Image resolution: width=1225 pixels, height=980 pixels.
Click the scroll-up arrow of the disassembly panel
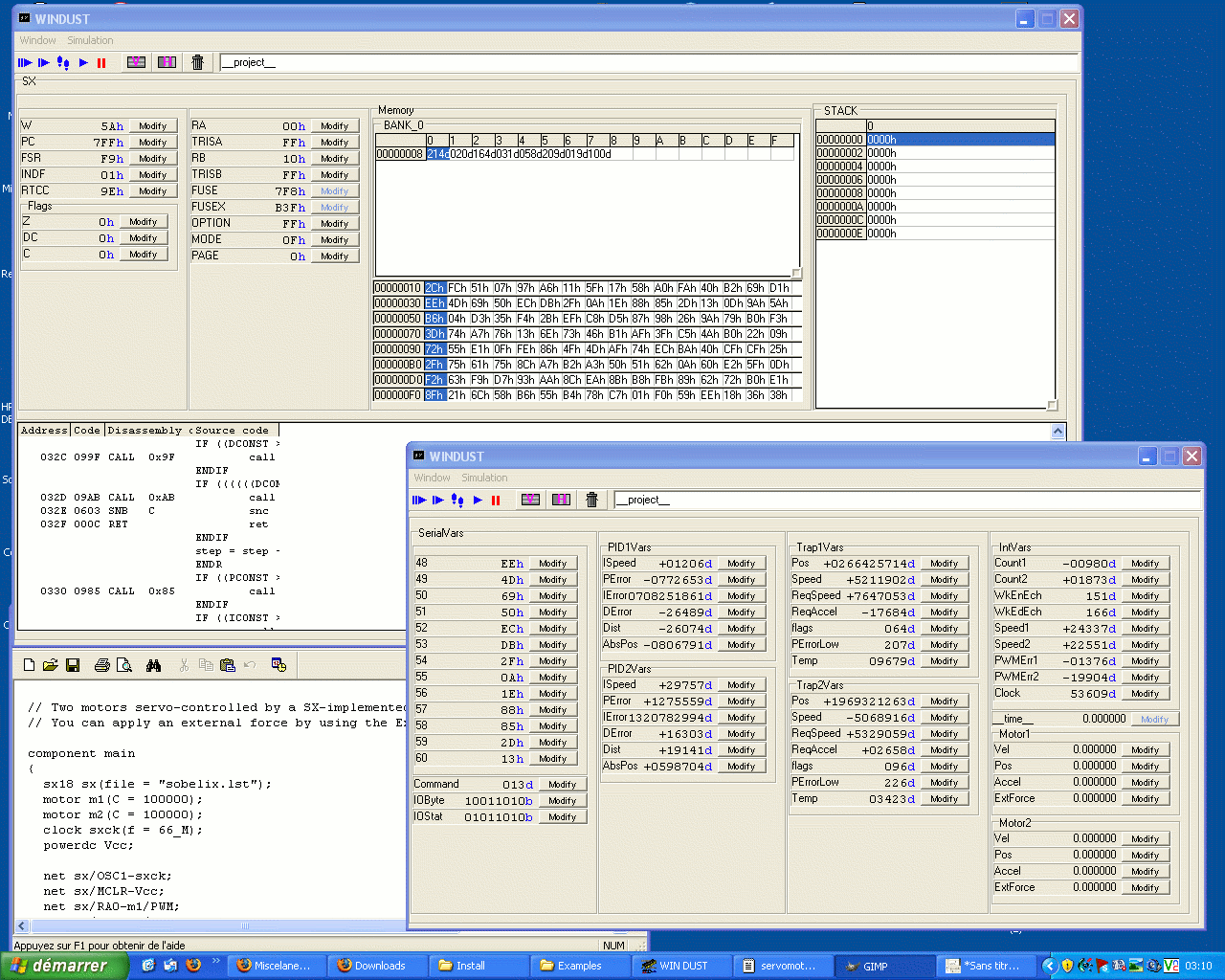coord(1058,432)
